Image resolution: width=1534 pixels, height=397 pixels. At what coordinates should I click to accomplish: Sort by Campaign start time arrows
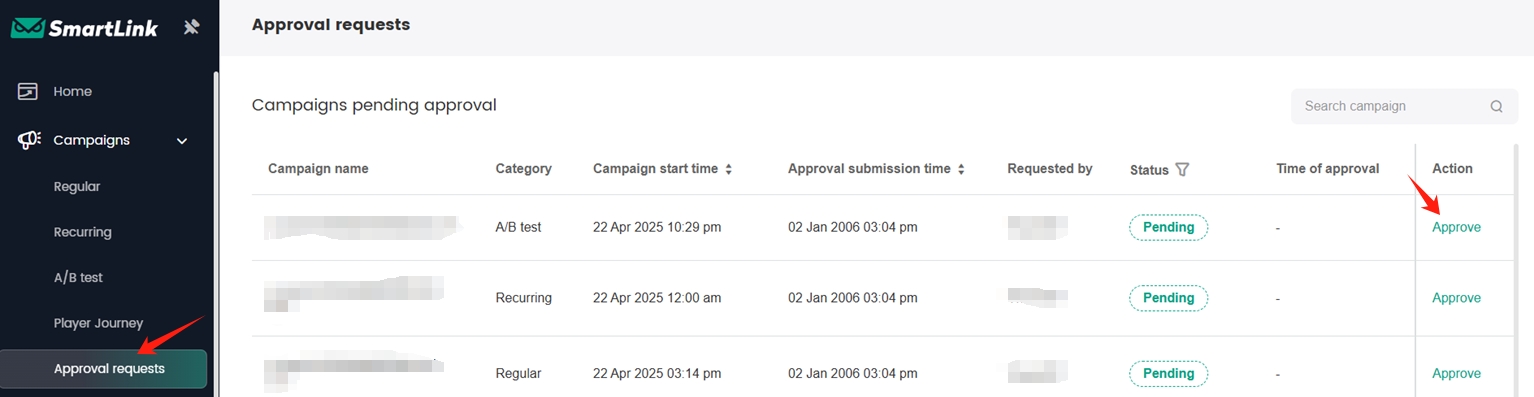point(729,169)
